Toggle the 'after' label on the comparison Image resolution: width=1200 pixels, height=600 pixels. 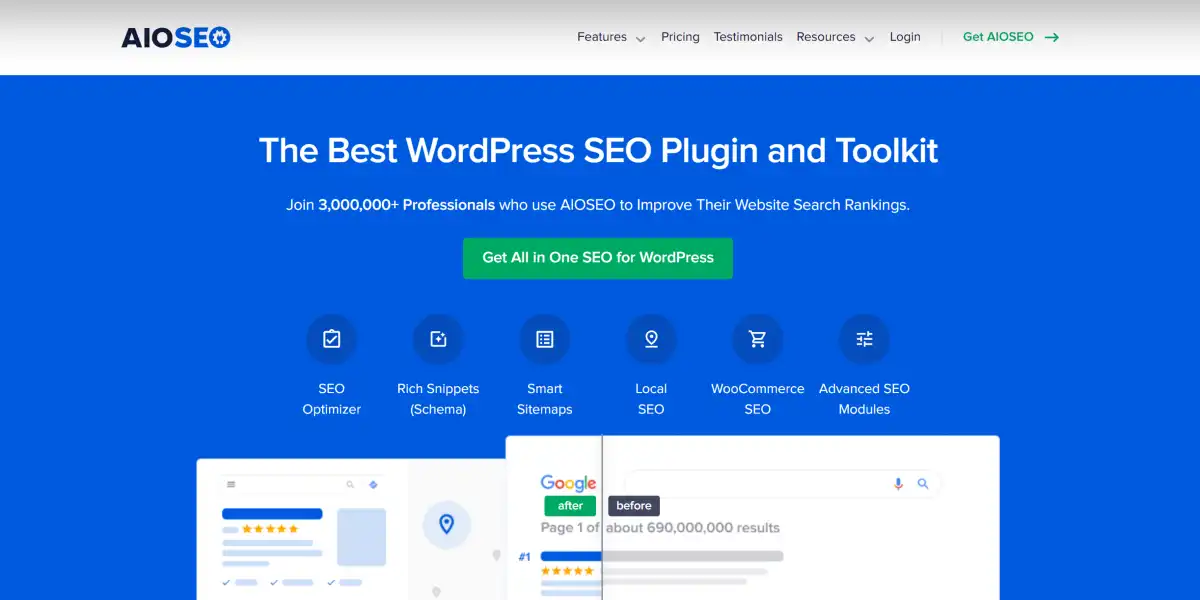[x=569, y=505]
